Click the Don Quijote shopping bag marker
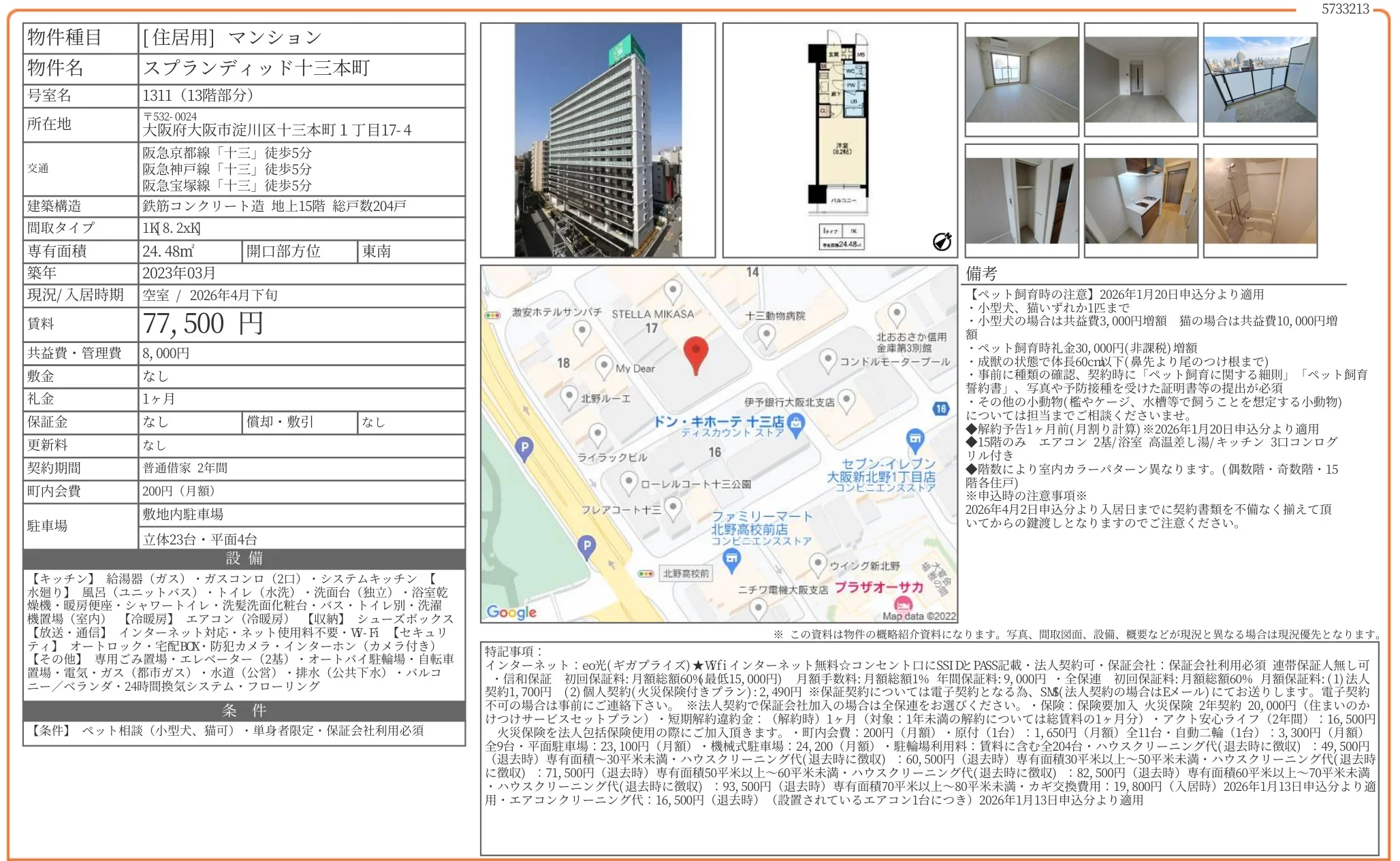 pyautogui.click(x=795, y=424)
